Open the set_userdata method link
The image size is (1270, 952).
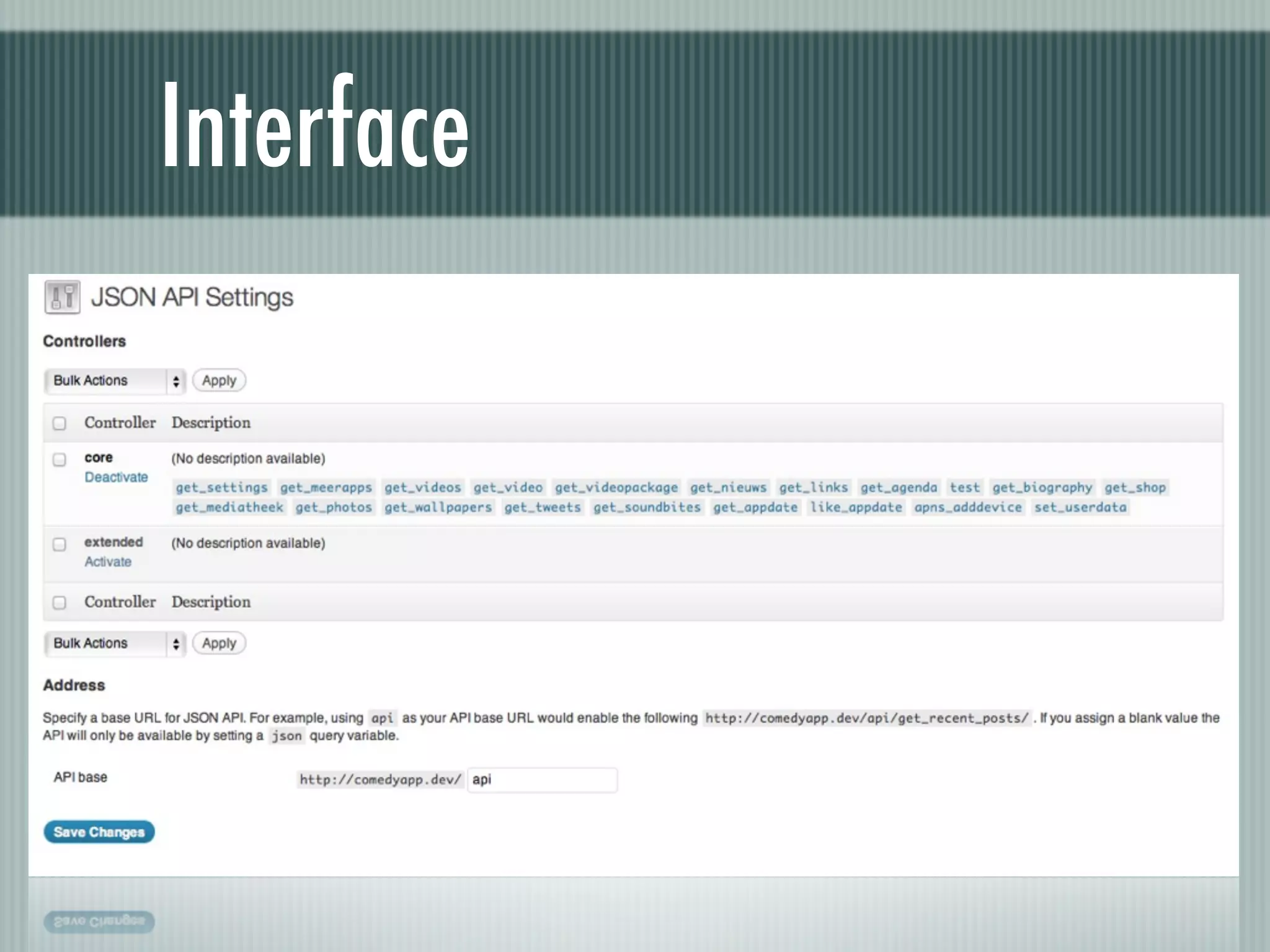(x=1080, y=508)
